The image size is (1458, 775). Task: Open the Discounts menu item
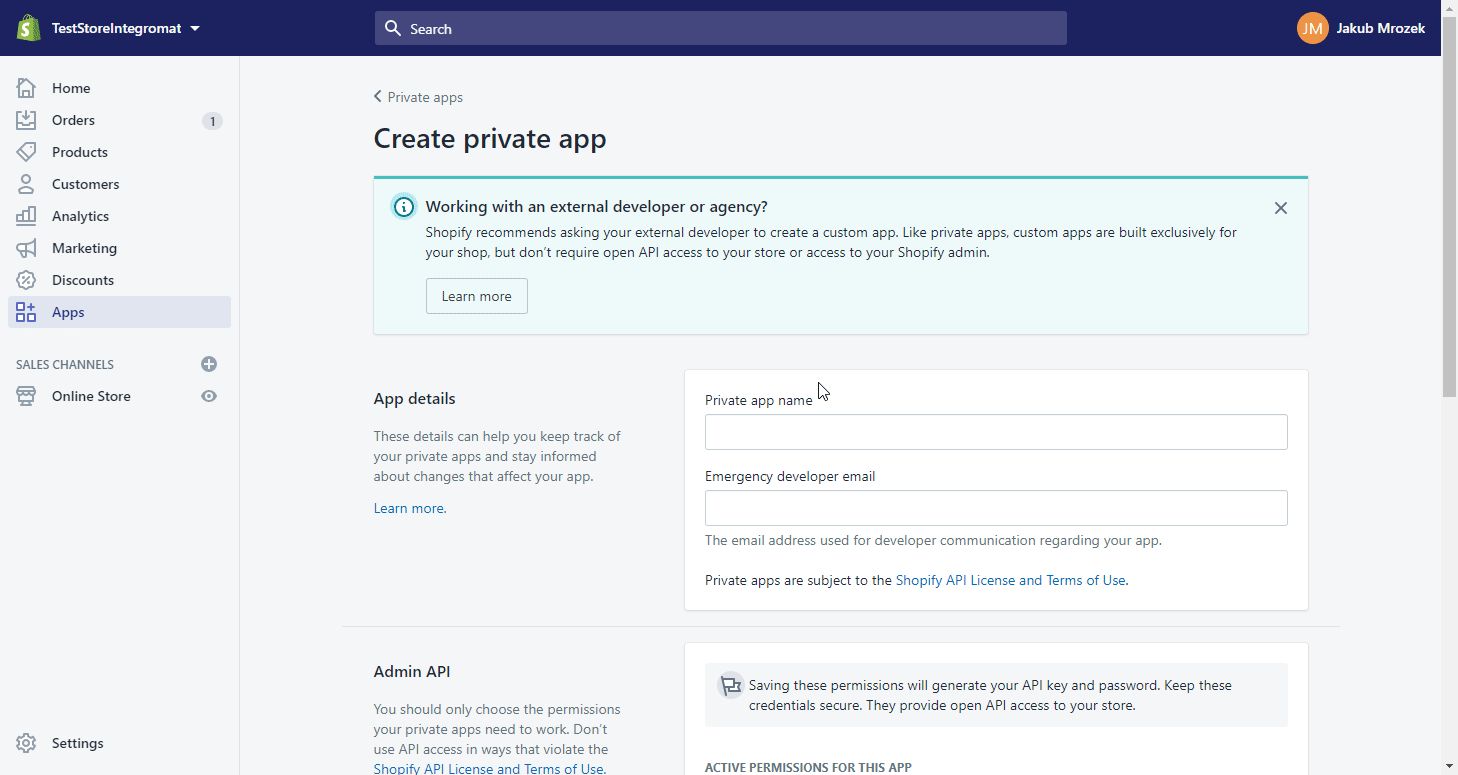(x=120, y=280)
